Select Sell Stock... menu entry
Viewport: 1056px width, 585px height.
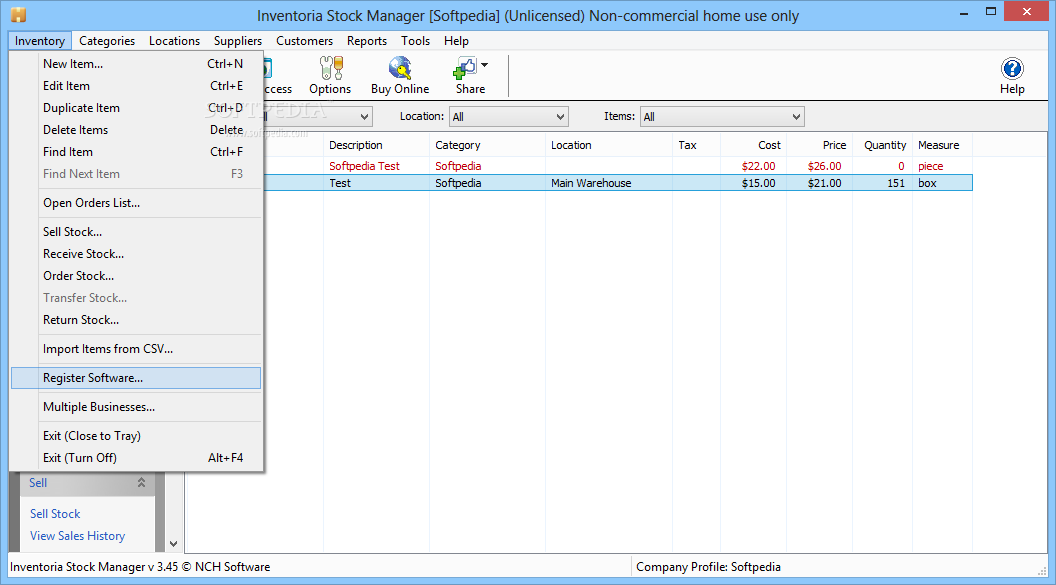(x=136, y=232)
